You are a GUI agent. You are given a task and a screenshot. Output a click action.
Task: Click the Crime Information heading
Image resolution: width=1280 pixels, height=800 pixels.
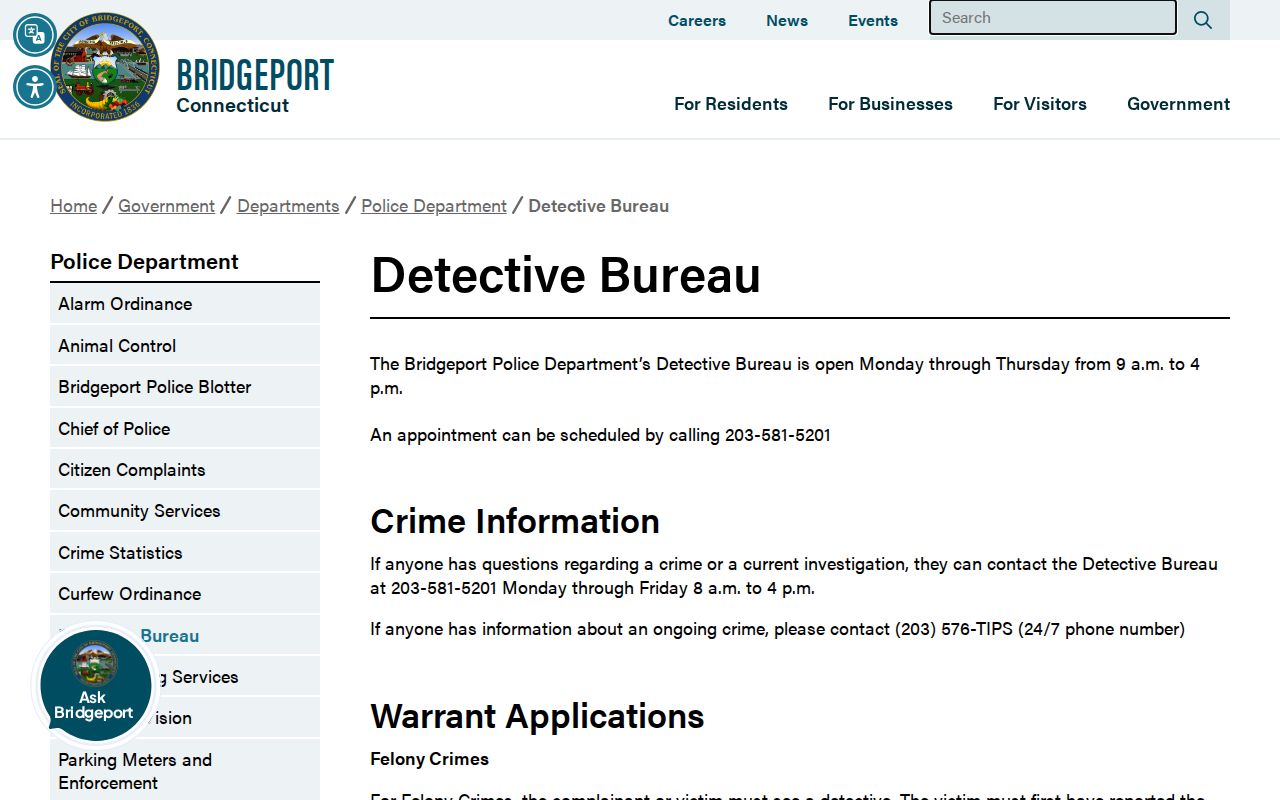click(515, 521)
